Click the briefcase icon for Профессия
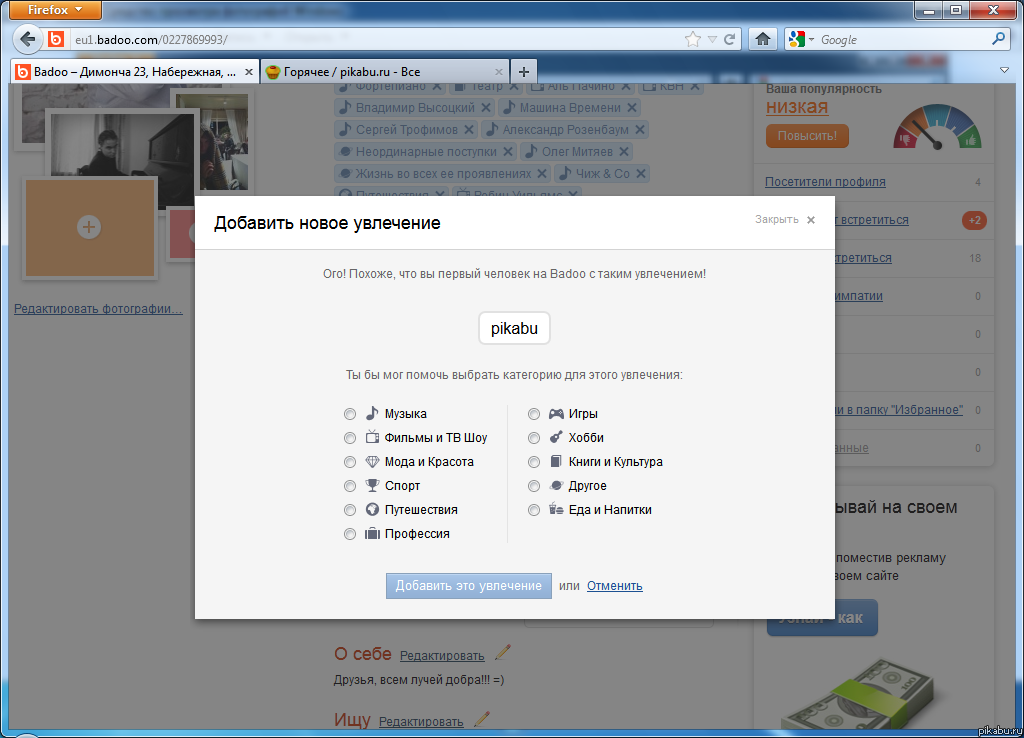 [372, 534]
